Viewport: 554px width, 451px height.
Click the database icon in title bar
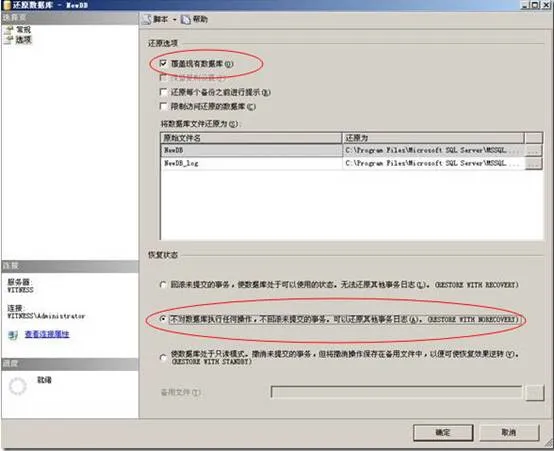coord(6,5)
